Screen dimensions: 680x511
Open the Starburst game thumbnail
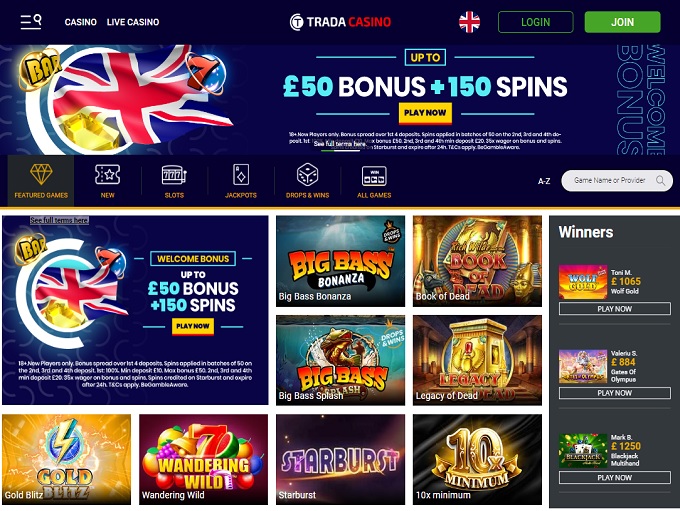point(340,459)
